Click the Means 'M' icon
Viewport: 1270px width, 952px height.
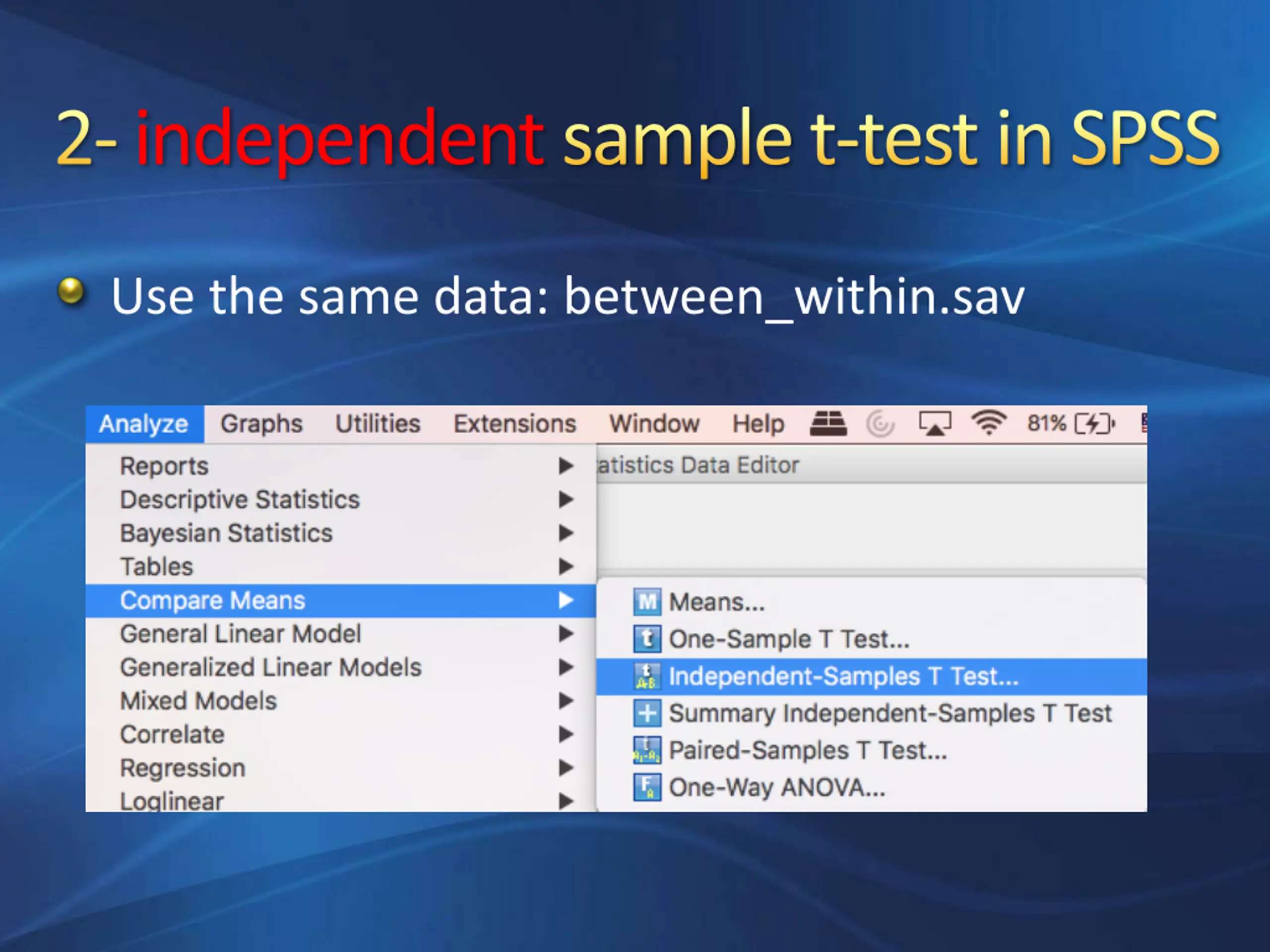pyautogui.click(x=647, y=602)
